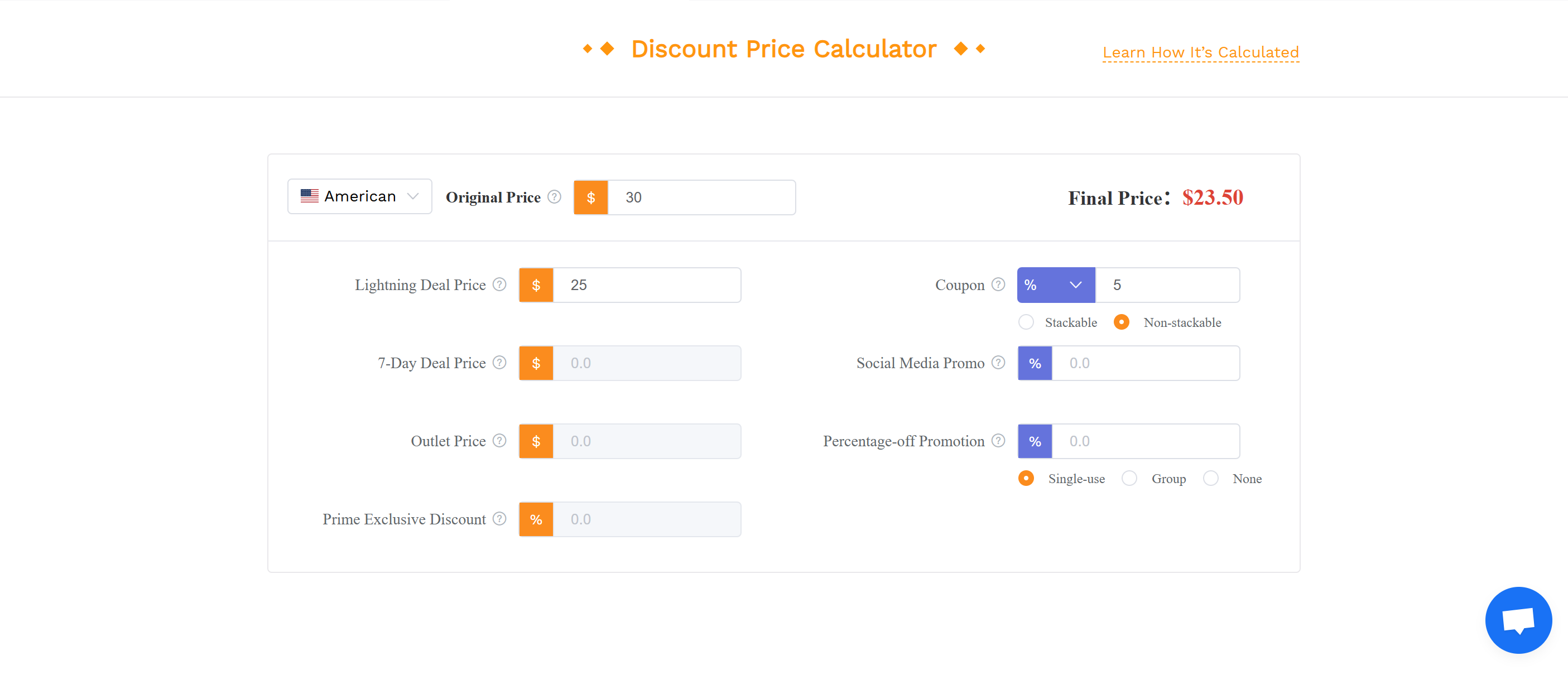Select the Non-stackable radio button

point(1121,322)
